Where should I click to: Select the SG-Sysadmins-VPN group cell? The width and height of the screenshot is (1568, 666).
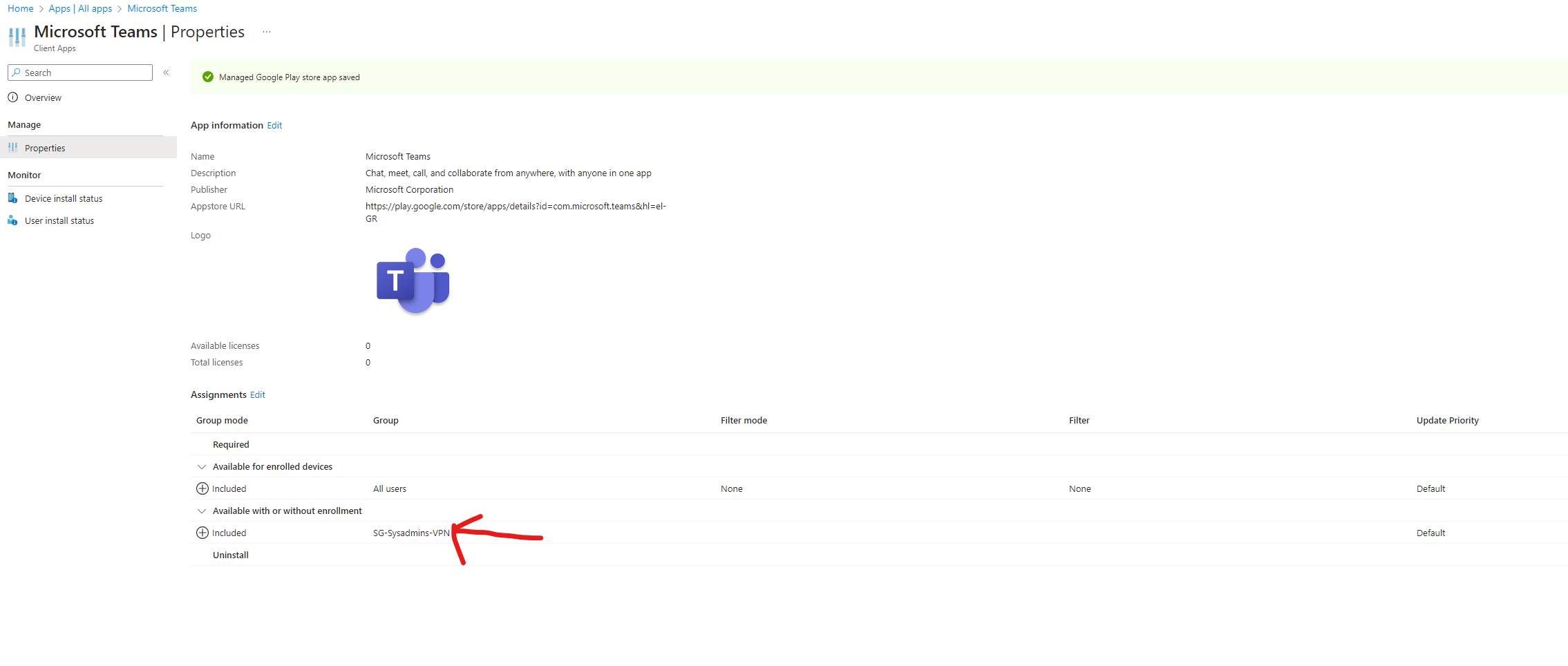411,533
